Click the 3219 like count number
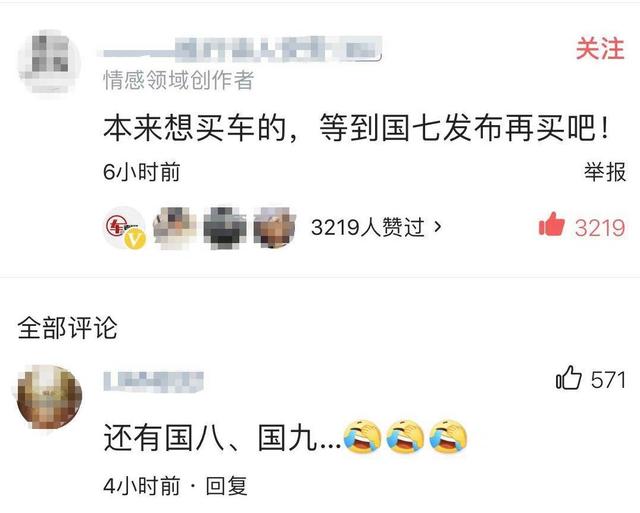The image size is (640, 513). click(600, 227)
